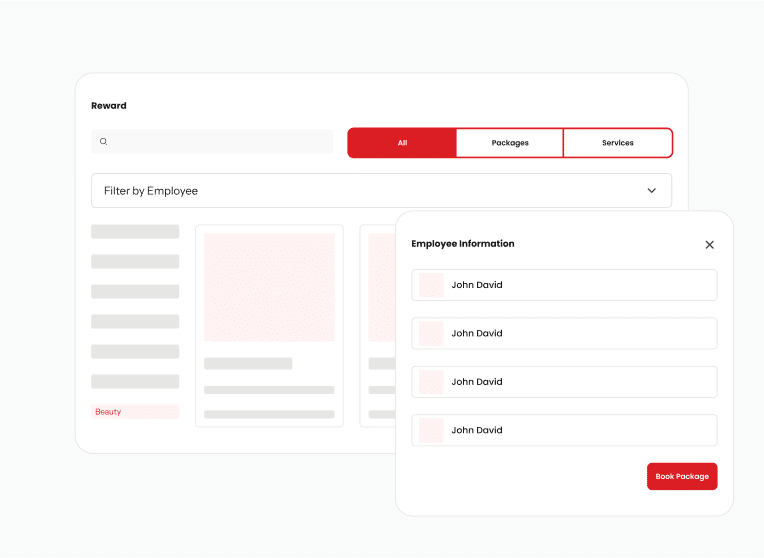This screenshot has width=764, height=558.
Task: Pick the third John David employee row
Action: (564, 382)
